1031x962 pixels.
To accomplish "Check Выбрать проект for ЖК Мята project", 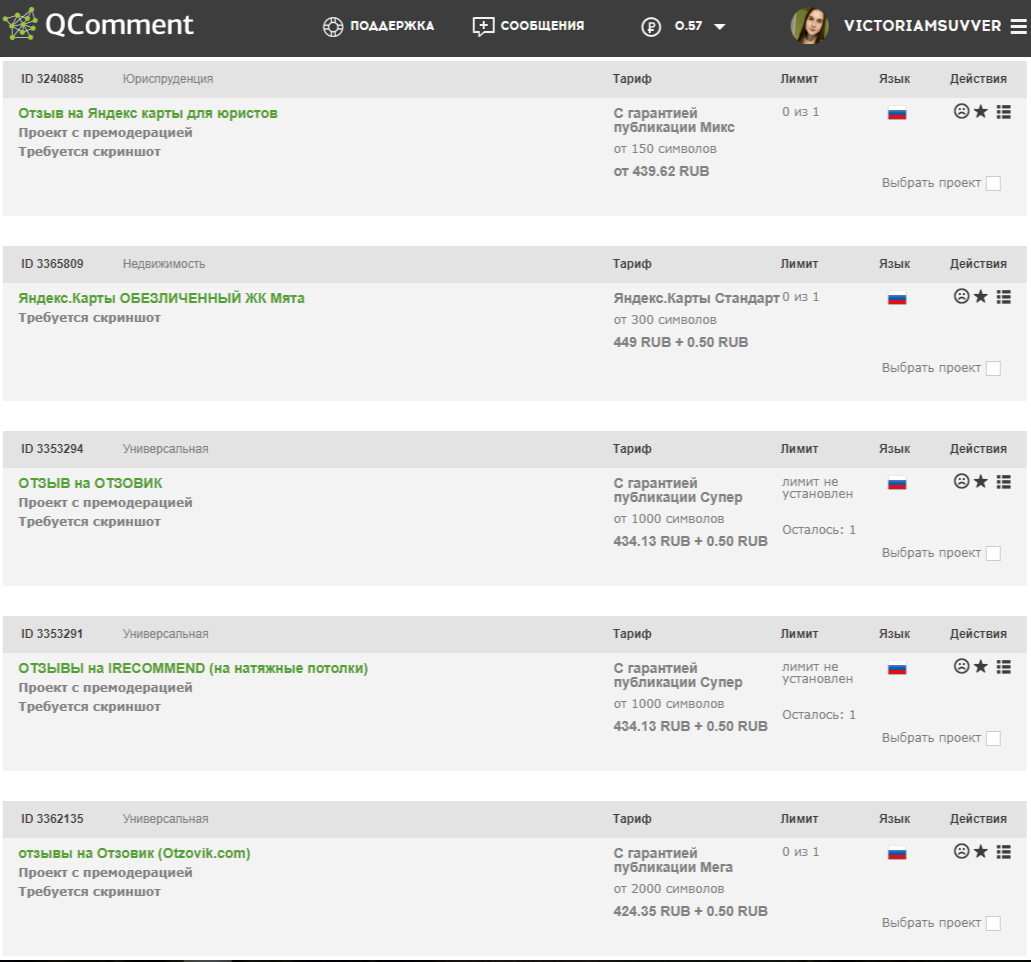I will click(994, 368).
